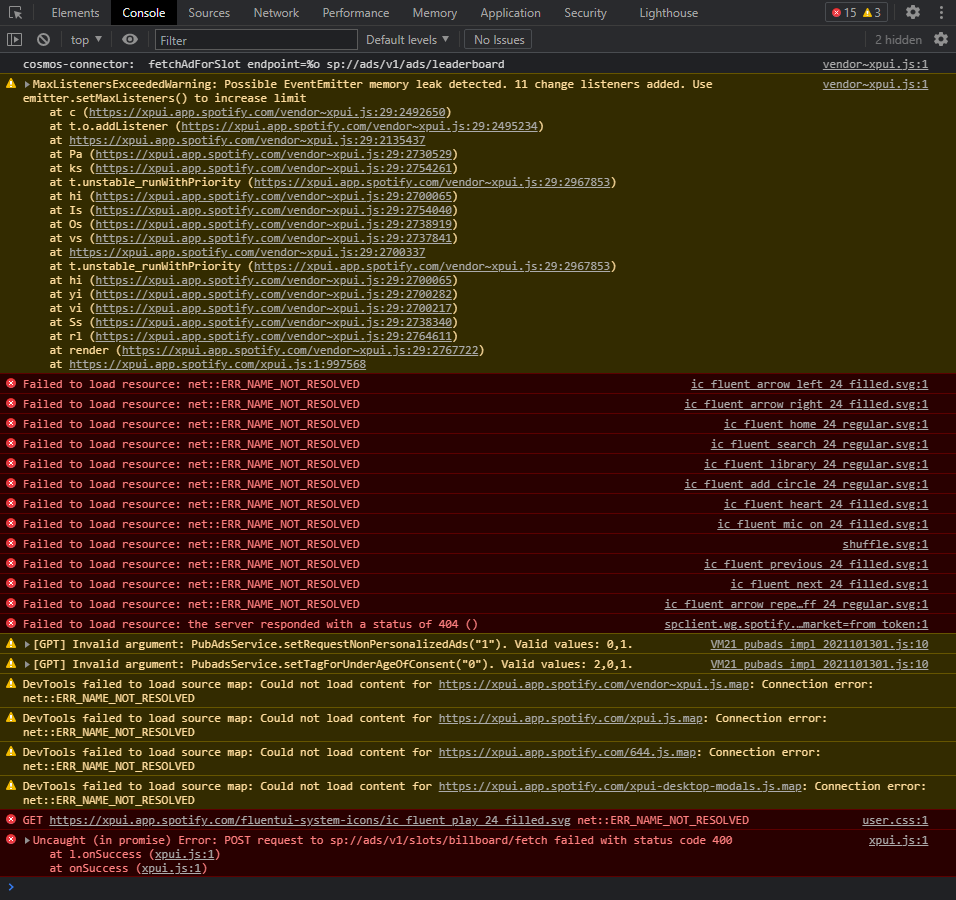956x900 pixels.
Task: Open the vendor~xpui.js:1 source link
Action: (875, 63)
